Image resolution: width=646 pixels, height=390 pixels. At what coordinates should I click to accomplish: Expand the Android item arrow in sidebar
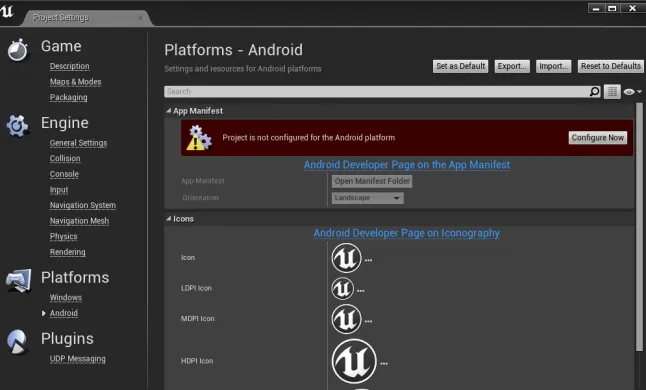44,313
